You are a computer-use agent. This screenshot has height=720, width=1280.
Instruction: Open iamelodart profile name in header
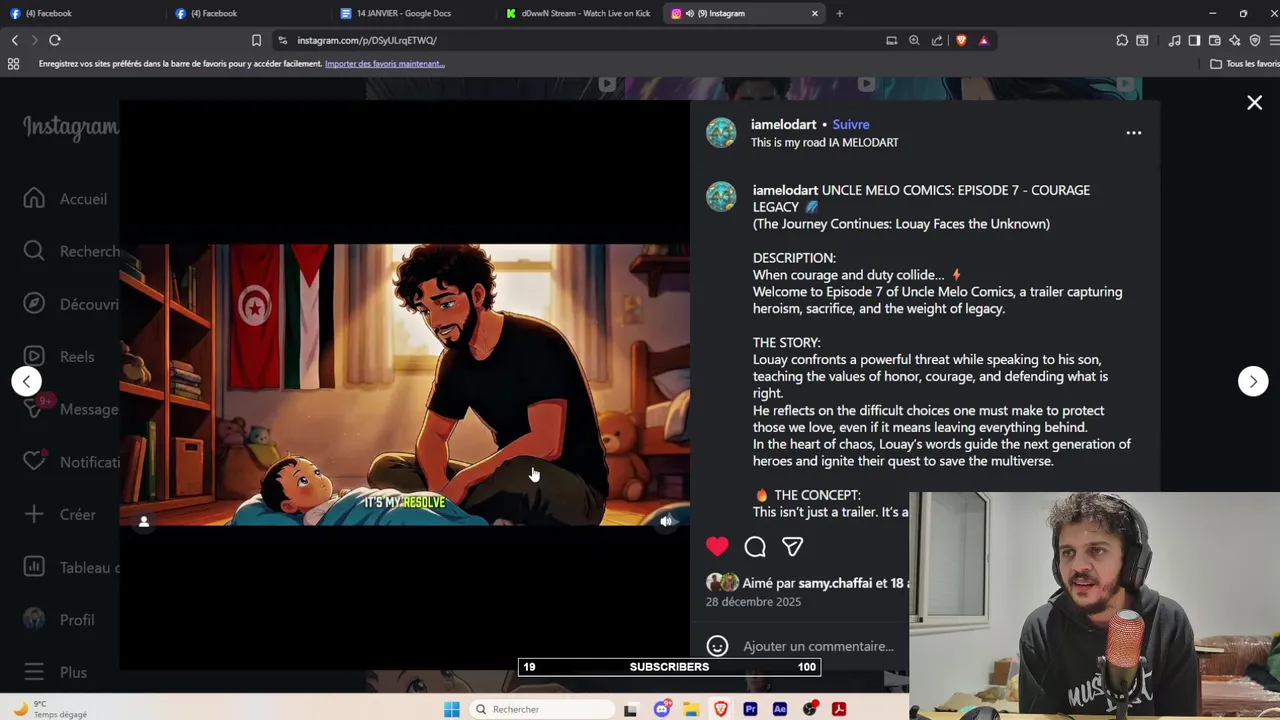coord(783,124)
